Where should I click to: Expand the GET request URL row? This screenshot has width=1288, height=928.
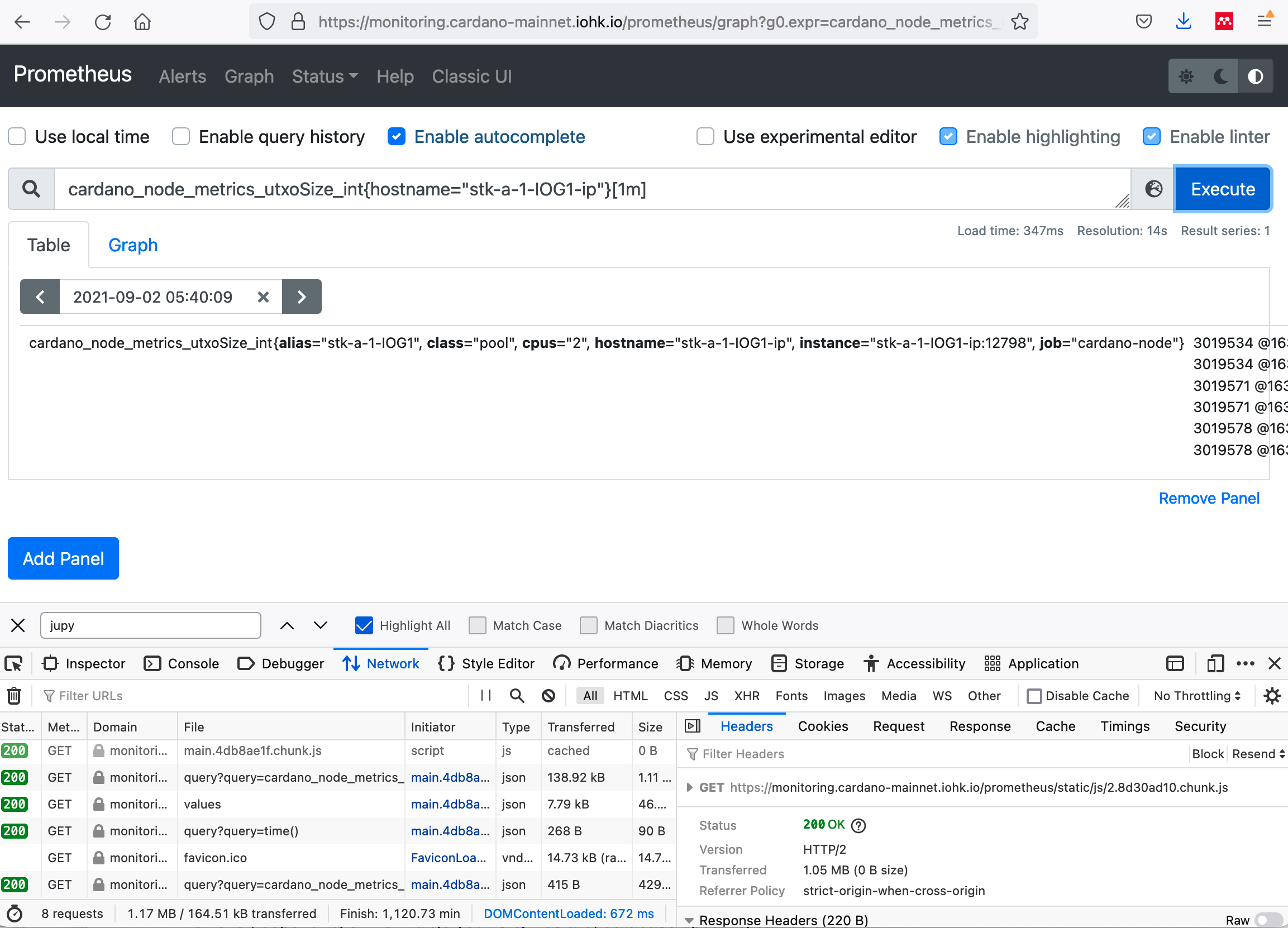[689, 787]
